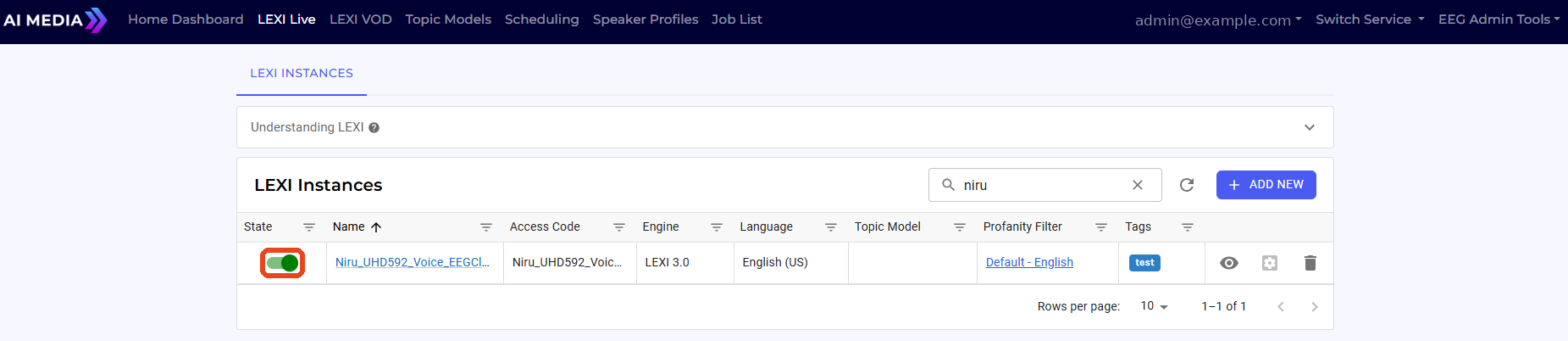Viewport: 1568px width, 341px height.
Task: Select LEXI Live in navigation
Action: 286,20
